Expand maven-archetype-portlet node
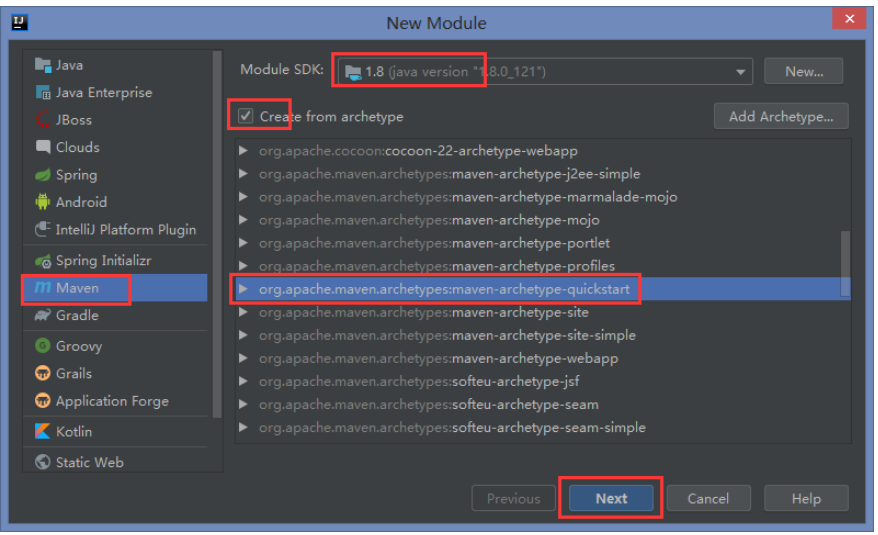Image resolution: width=878 pixels, height=535 pixels. [x=243, y=243]
